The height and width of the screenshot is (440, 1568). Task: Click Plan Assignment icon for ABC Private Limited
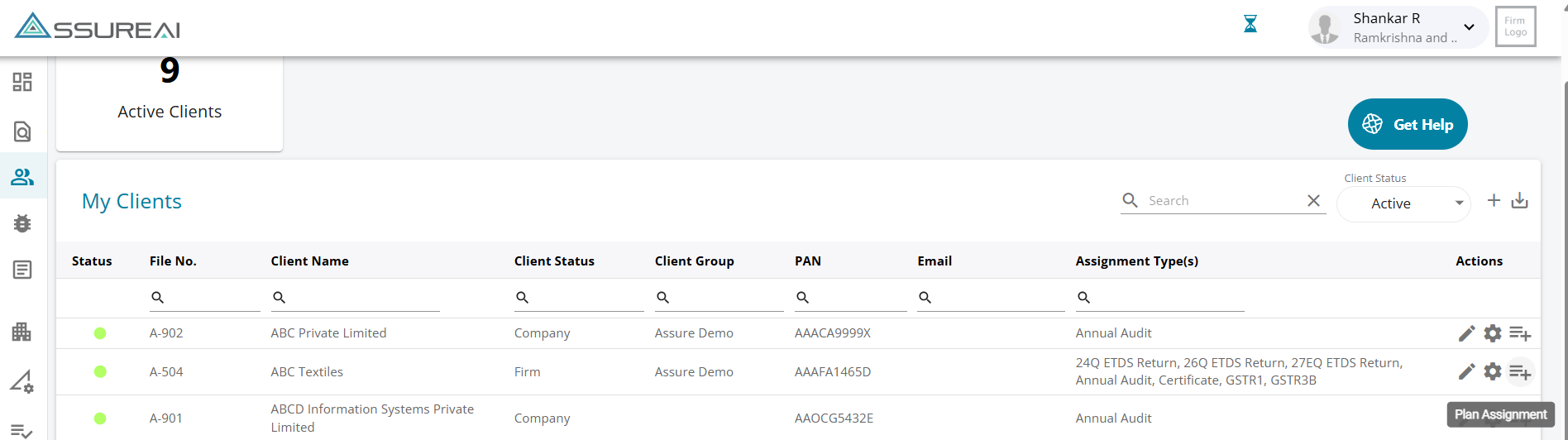click(x=1520, y=333)
